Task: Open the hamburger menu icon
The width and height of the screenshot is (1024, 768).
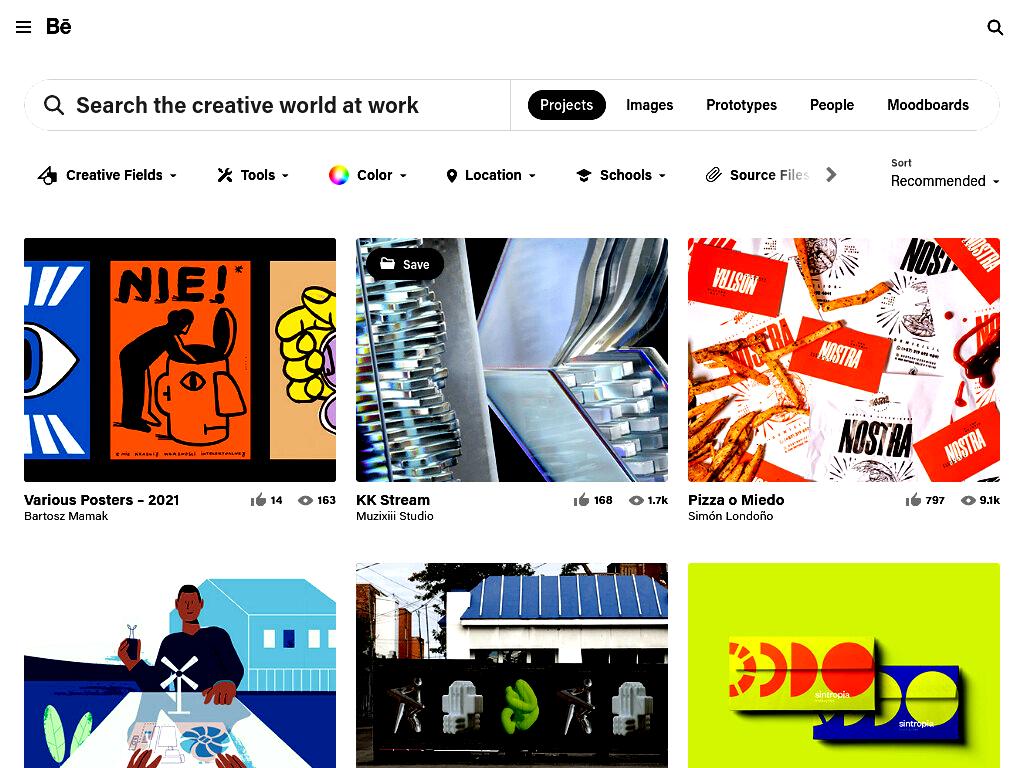Action: tap(24, 27)
